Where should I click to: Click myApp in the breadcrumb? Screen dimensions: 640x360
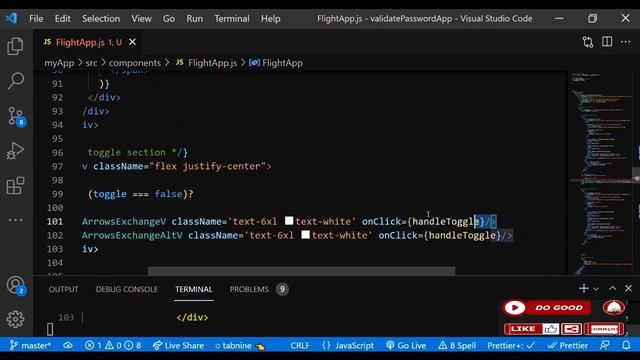(59, 63)
